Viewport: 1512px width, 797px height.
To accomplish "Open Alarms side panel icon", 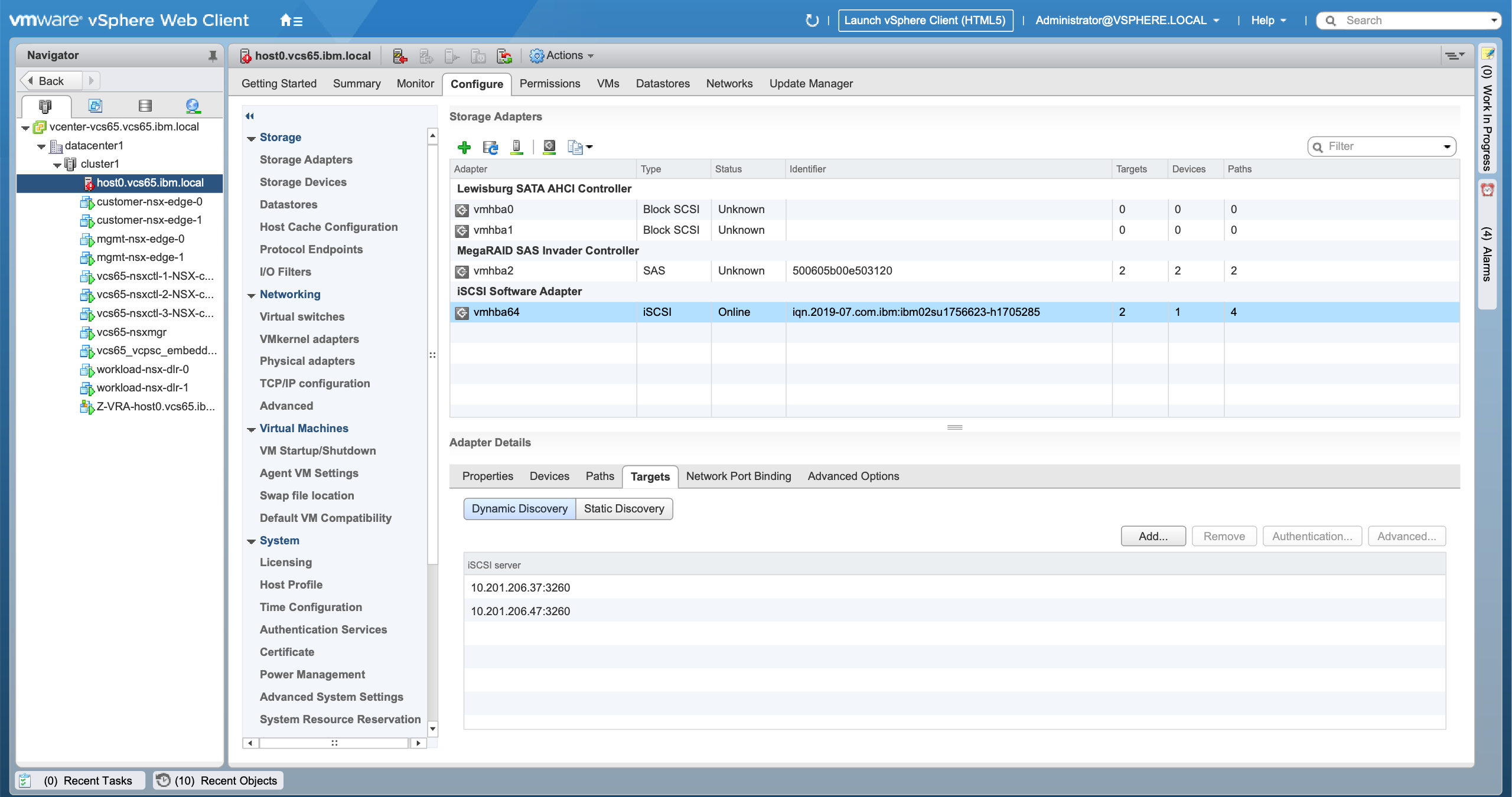I will pyautogui.click(x=1488, y=190).
